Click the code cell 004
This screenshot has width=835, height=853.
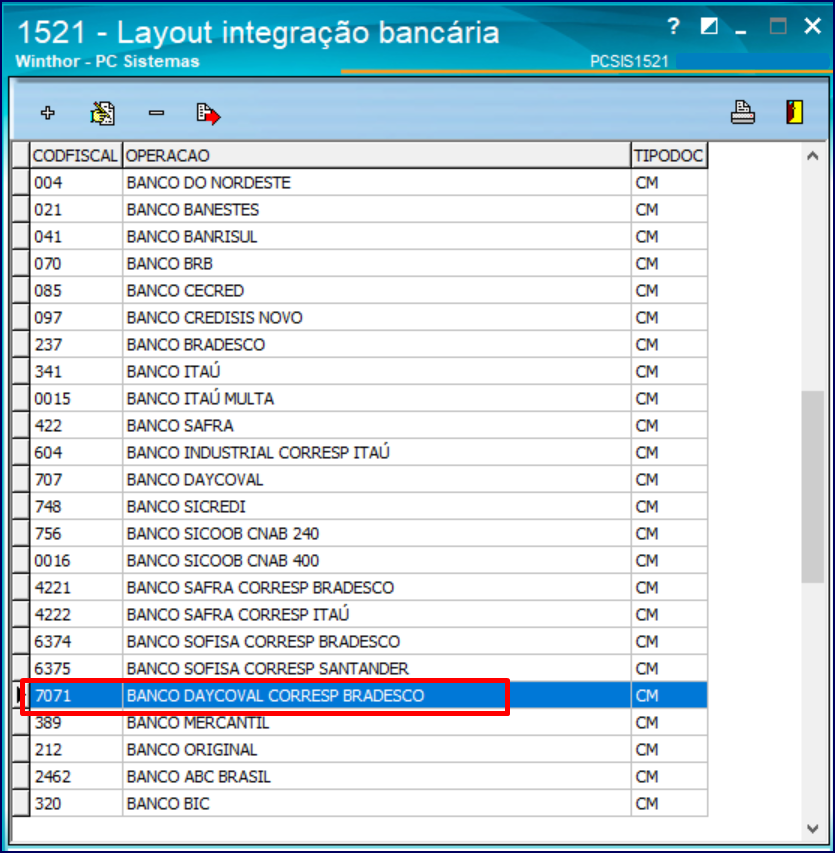[x=76, y=182]
